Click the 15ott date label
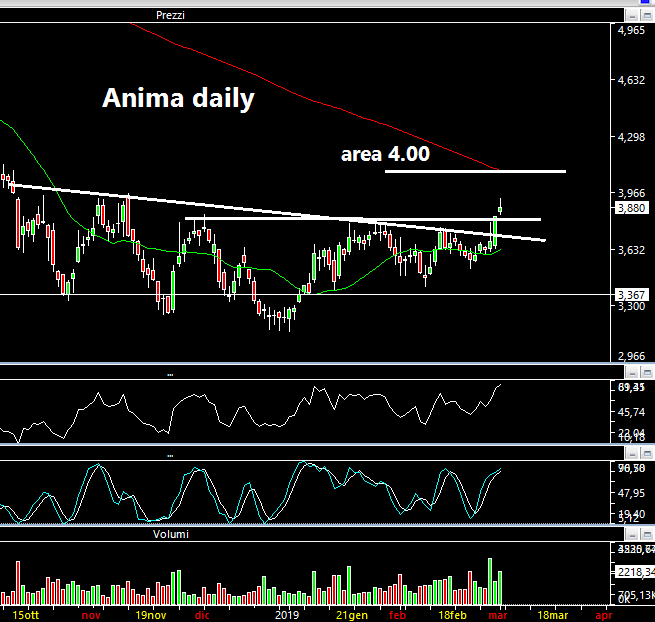 pyautogui.click(x=26, y=615)
